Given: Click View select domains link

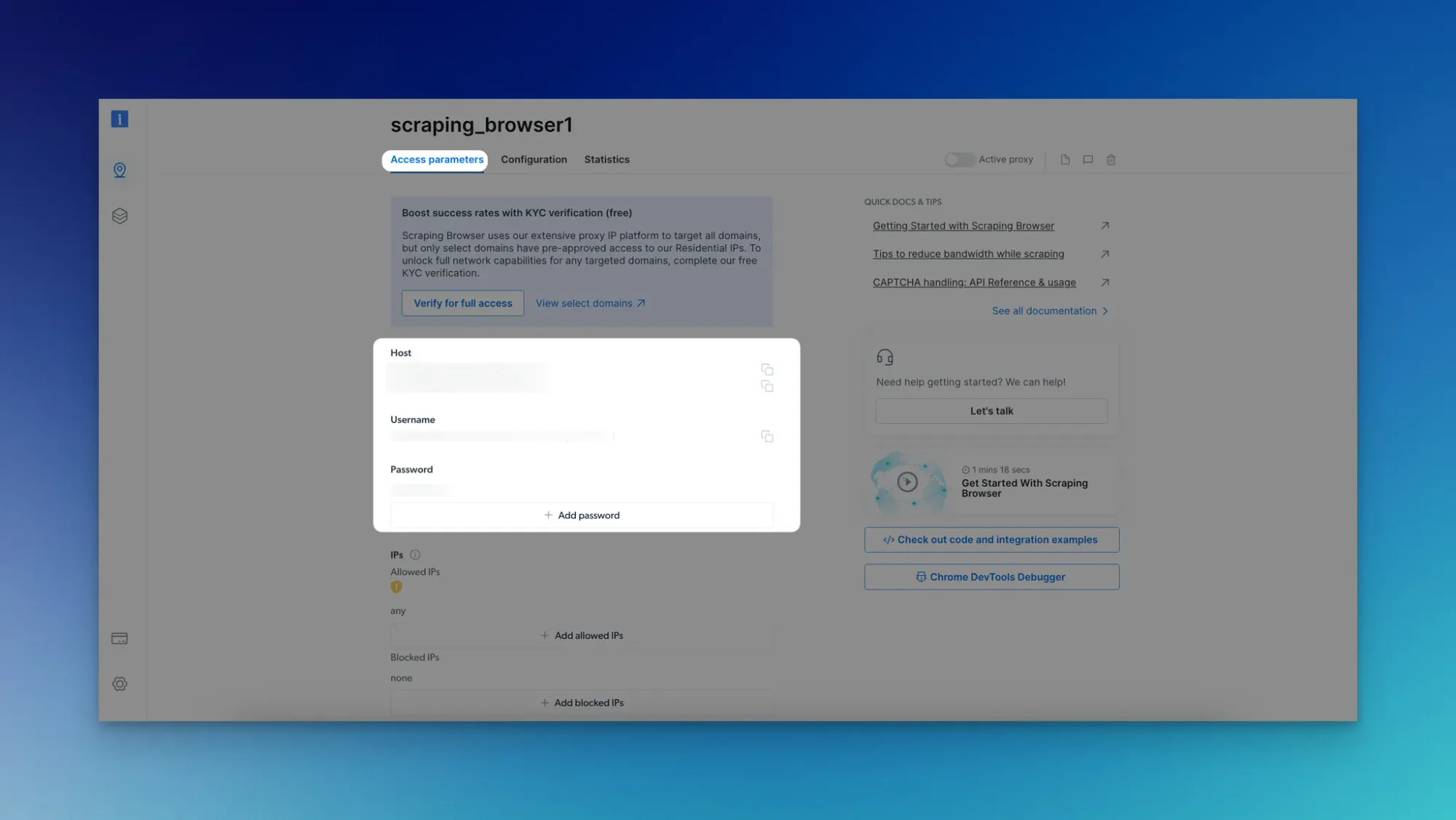Looking at the screenshot, I should pyautogui.click(x=590, y=302).
